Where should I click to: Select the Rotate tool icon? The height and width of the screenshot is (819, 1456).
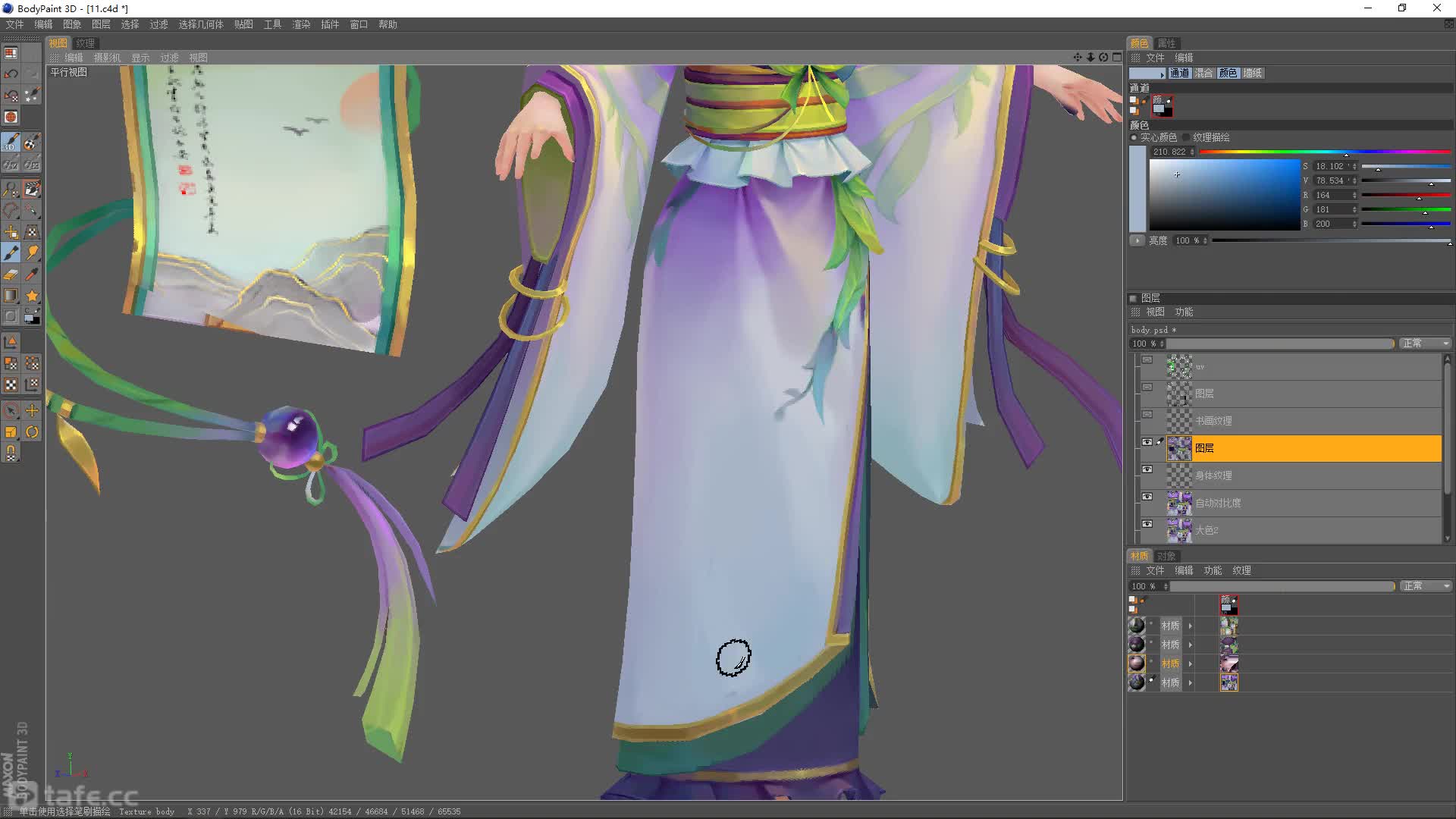(32, 431)
